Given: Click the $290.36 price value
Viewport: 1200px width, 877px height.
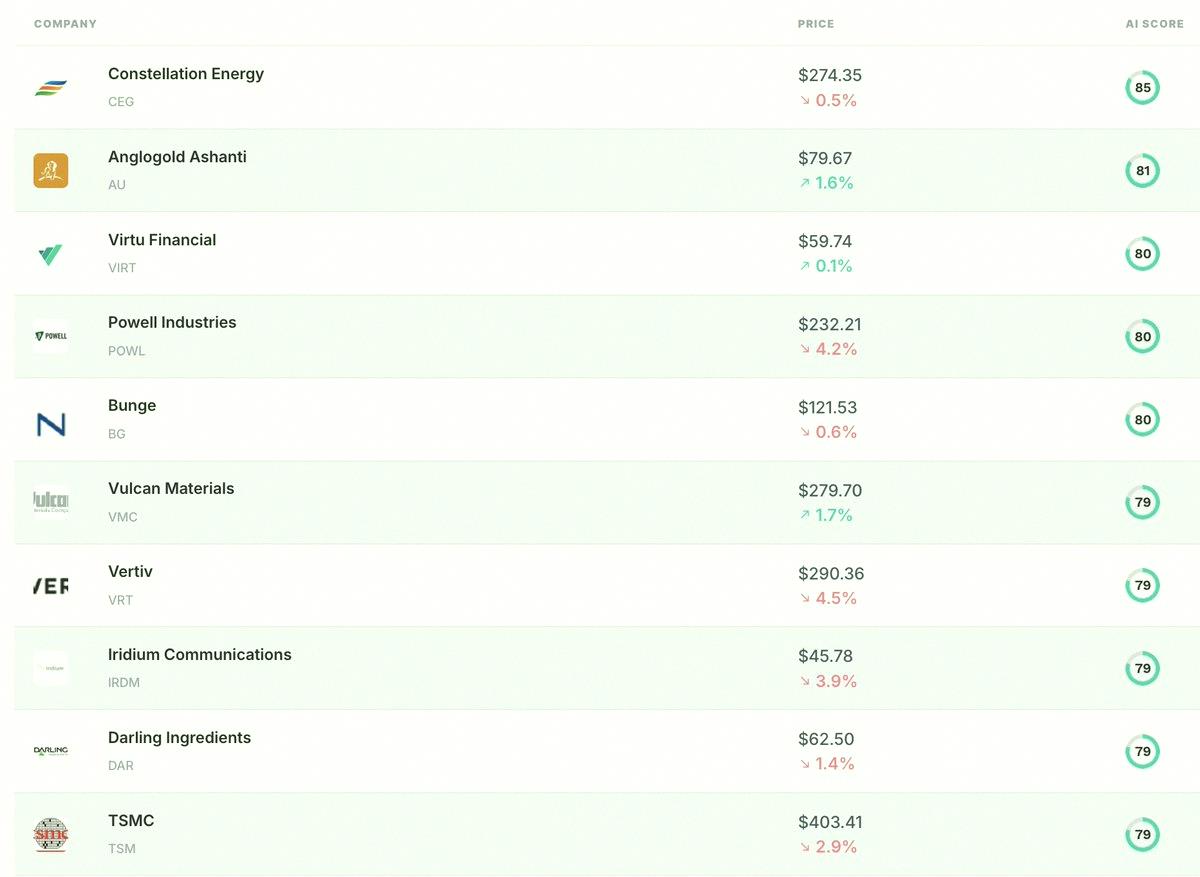Looking at the screenshot, I should pyautogui.click(x=831, y=574).
